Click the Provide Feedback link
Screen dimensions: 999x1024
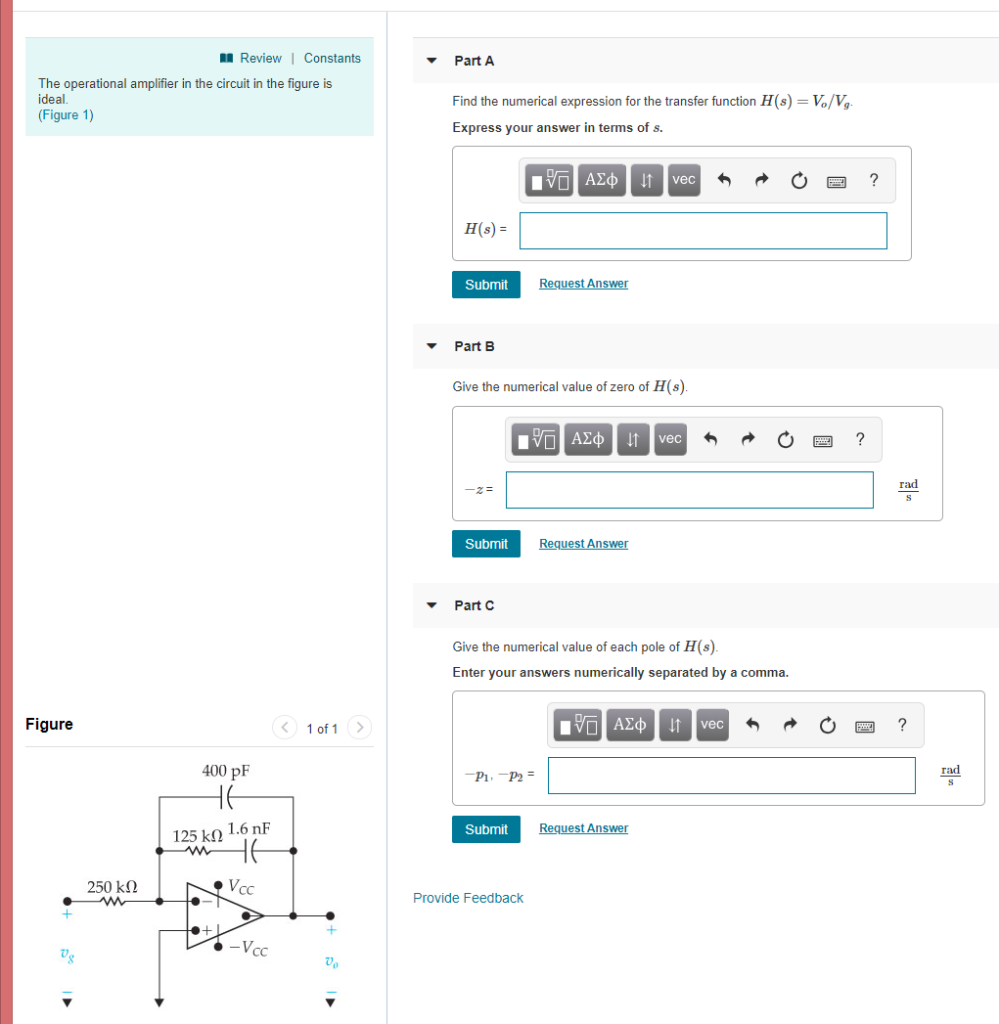467,897
